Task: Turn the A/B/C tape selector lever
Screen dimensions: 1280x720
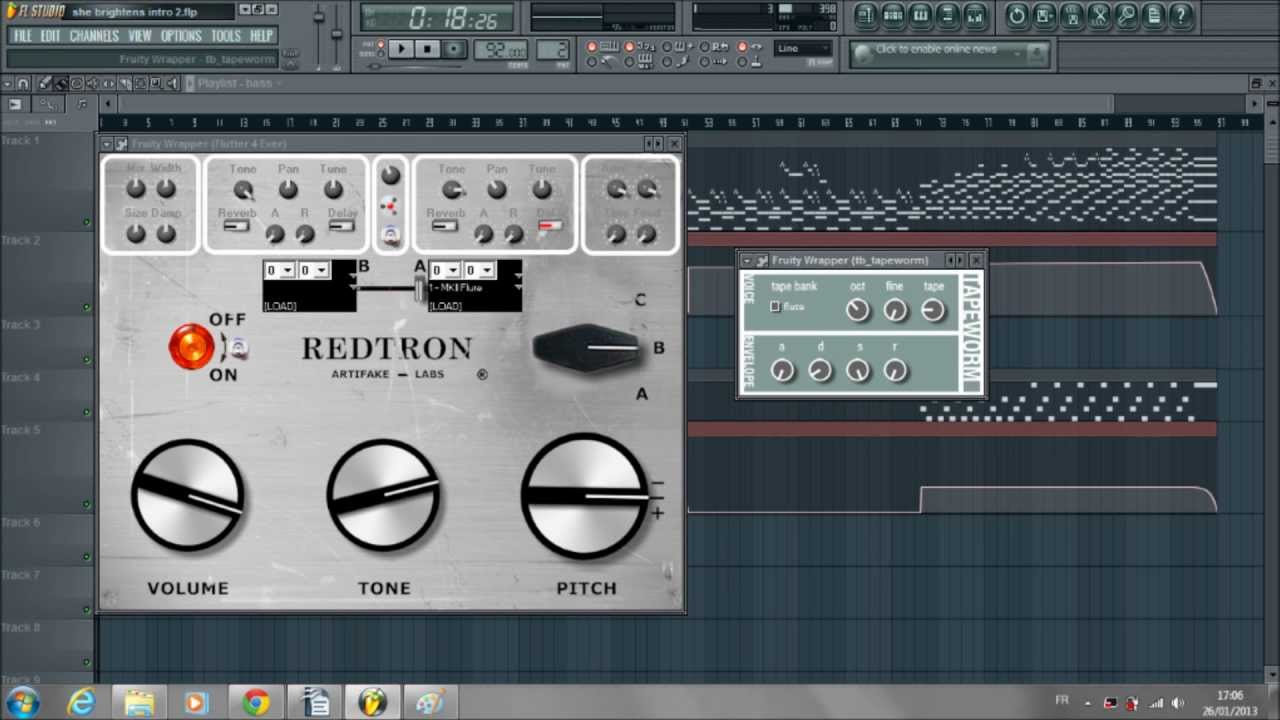Action: pyautogui.click(x=588, y=348)
